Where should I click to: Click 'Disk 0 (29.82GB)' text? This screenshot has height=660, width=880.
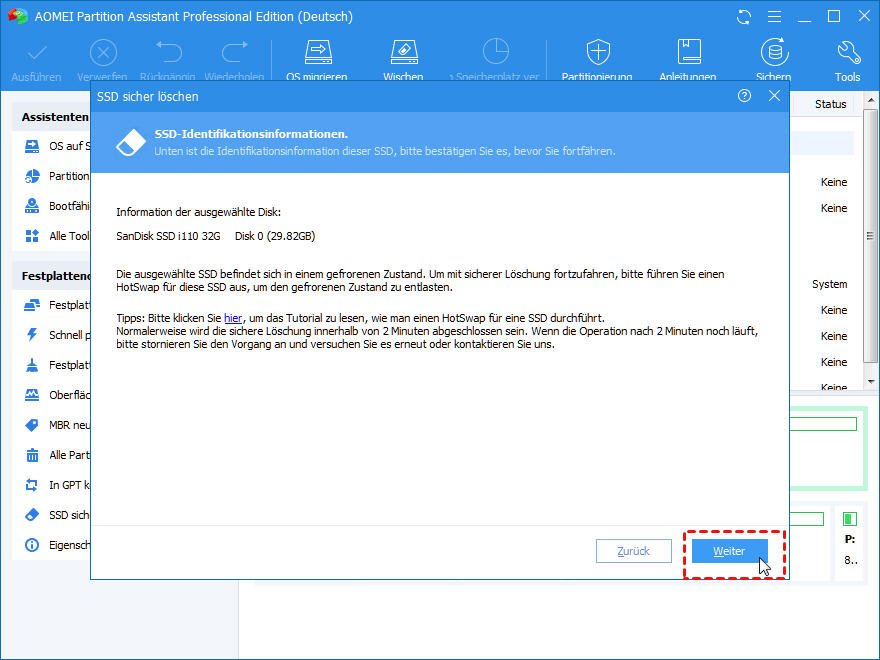[275, 236]
